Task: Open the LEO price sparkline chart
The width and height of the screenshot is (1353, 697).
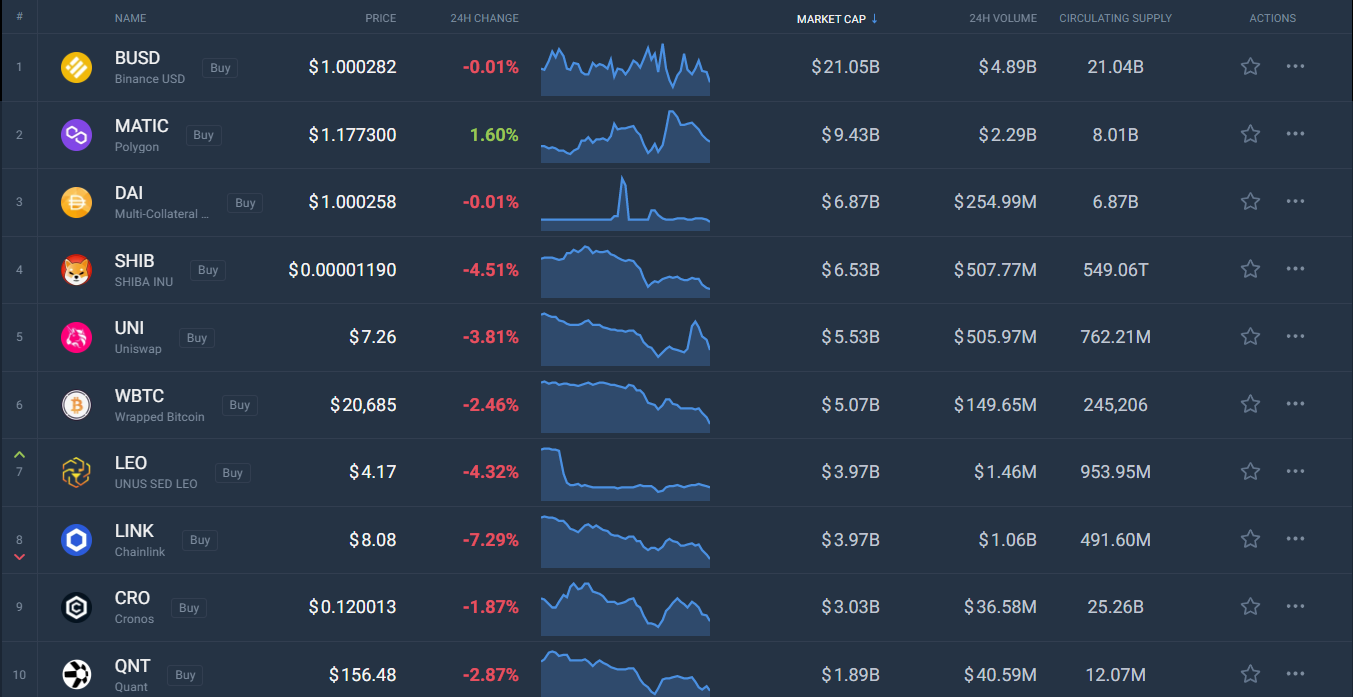Action: [x=625, y=474]
